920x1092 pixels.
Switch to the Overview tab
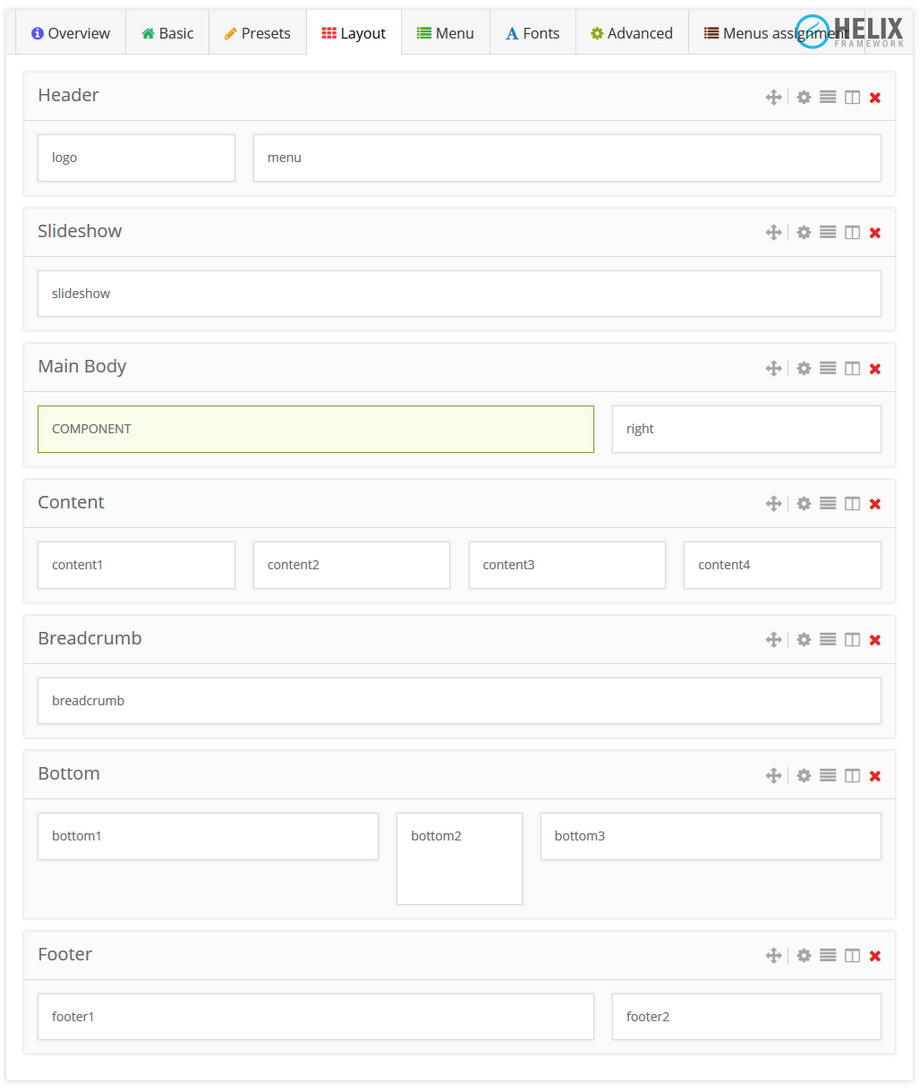click(70, 33)
